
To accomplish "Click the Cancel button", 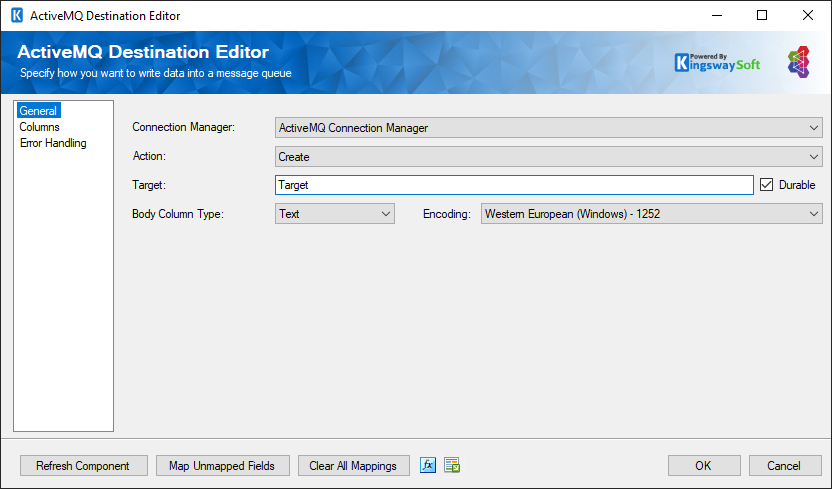I will point(785,466).
